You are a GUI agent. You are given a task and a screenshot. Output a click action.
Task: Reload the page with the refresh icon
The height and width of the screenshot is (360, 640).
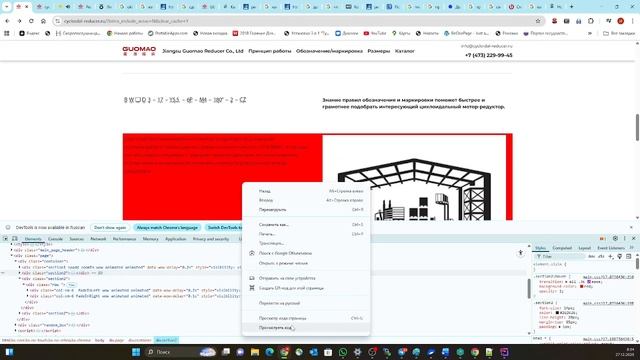pos(31,21)
